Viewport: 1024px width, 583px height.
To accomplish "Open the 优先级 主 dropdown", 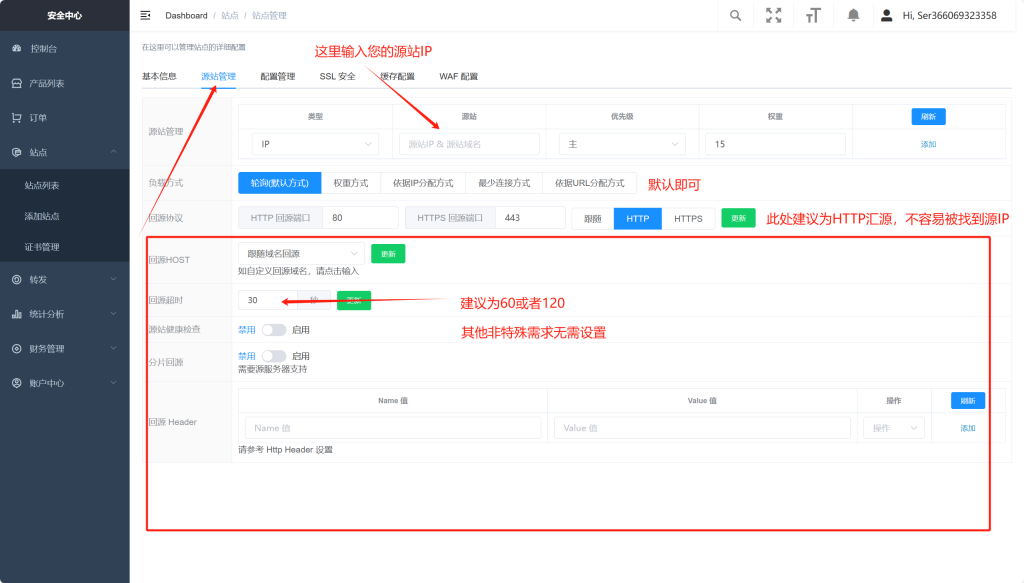I will pos(621,144).
